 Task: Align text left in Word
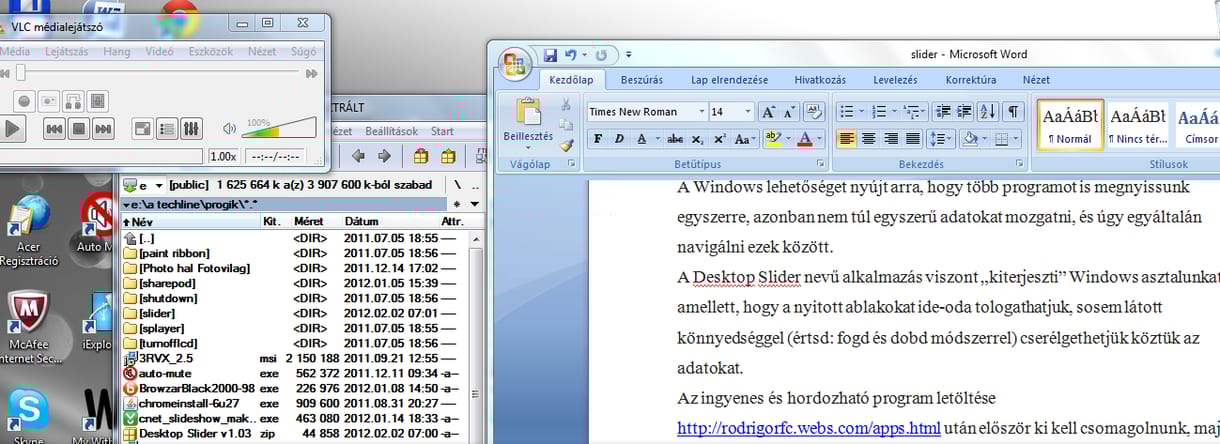[847, 139]
